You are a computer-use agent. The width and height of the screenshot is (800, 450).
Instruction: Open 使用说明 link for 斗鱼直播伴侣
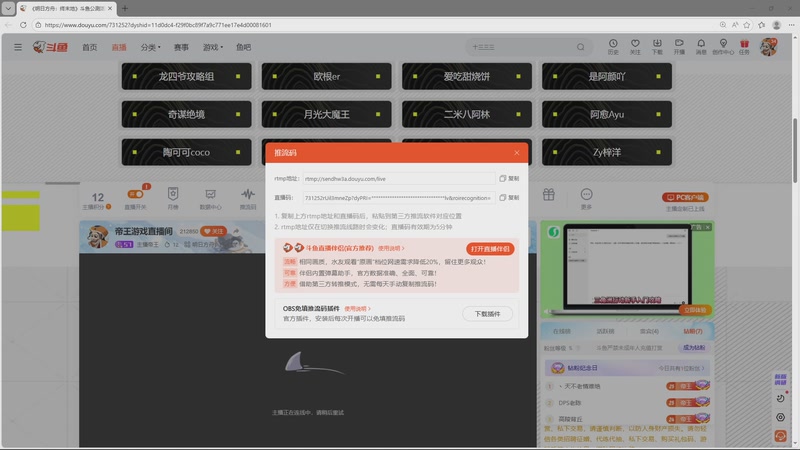pos(391,248)
